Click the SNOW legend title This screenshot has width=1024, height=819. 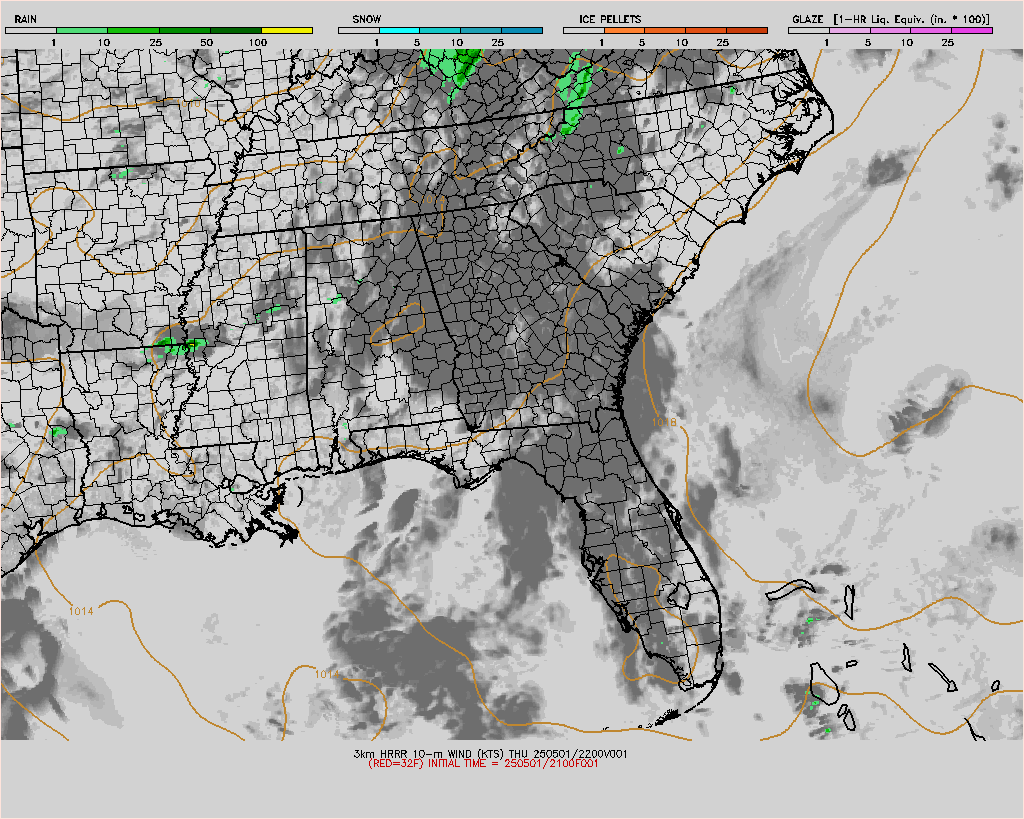pyautogui.click(x=366, y=19)
